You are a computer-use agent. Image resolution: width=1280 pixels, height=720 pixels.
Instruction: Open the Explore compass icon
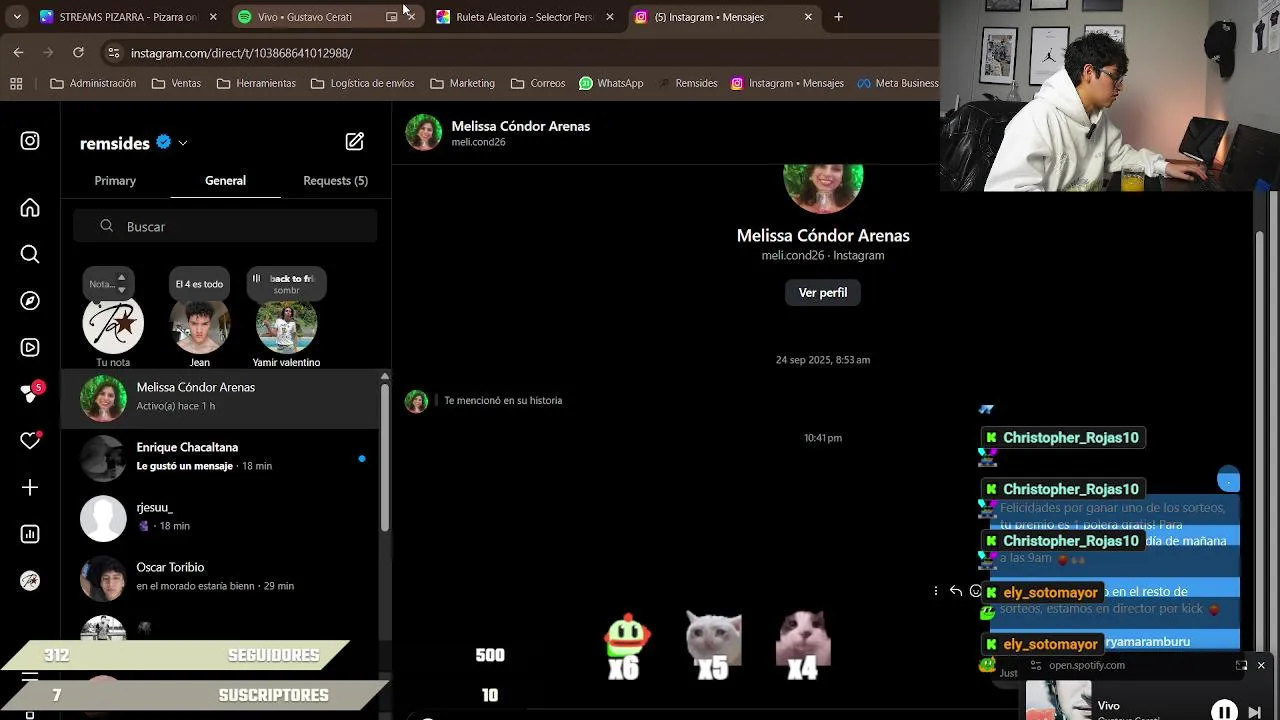coord(30,301)
